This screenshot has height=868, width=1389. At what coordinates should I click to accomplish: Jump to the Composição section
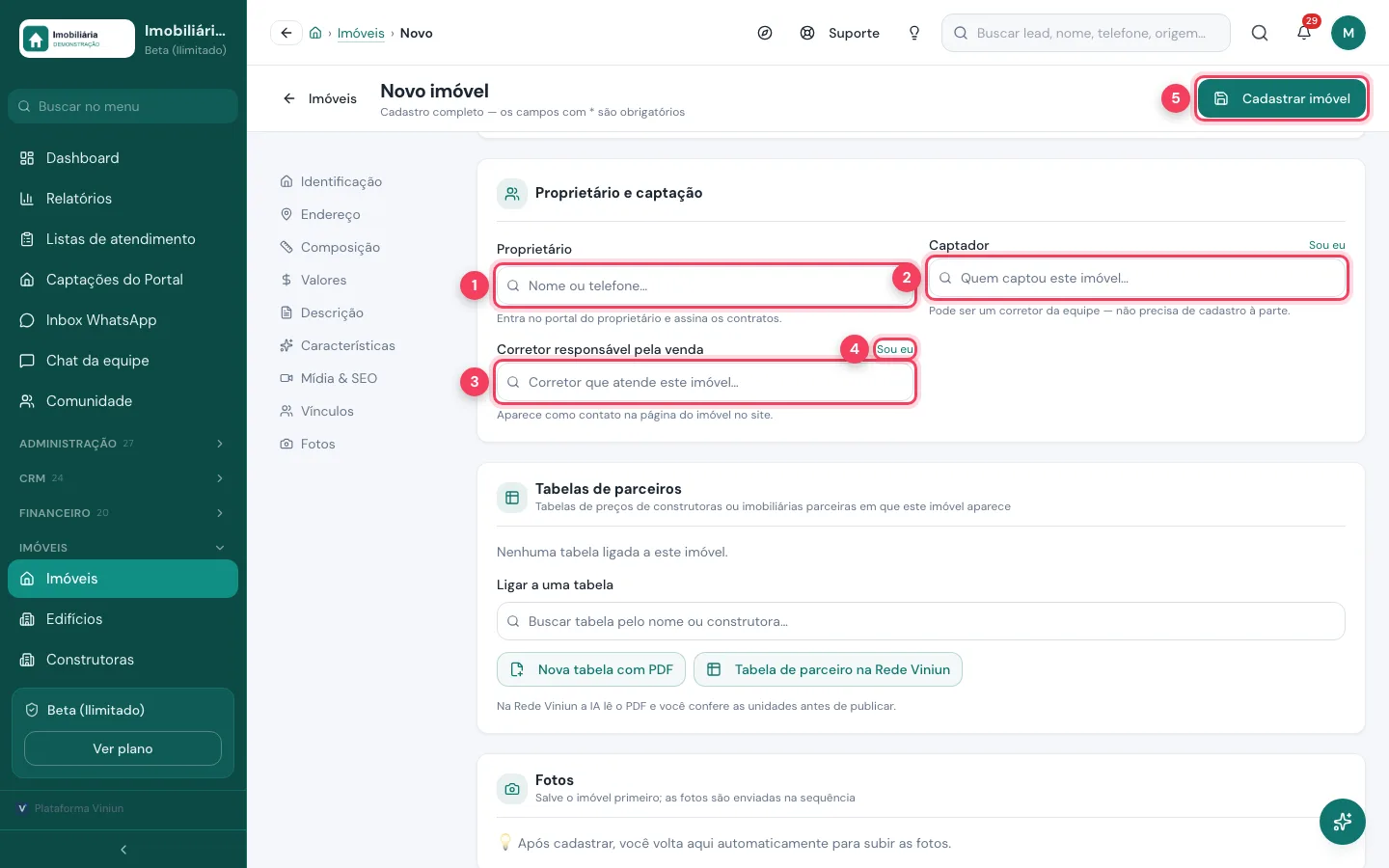click(x=330, y=247)
